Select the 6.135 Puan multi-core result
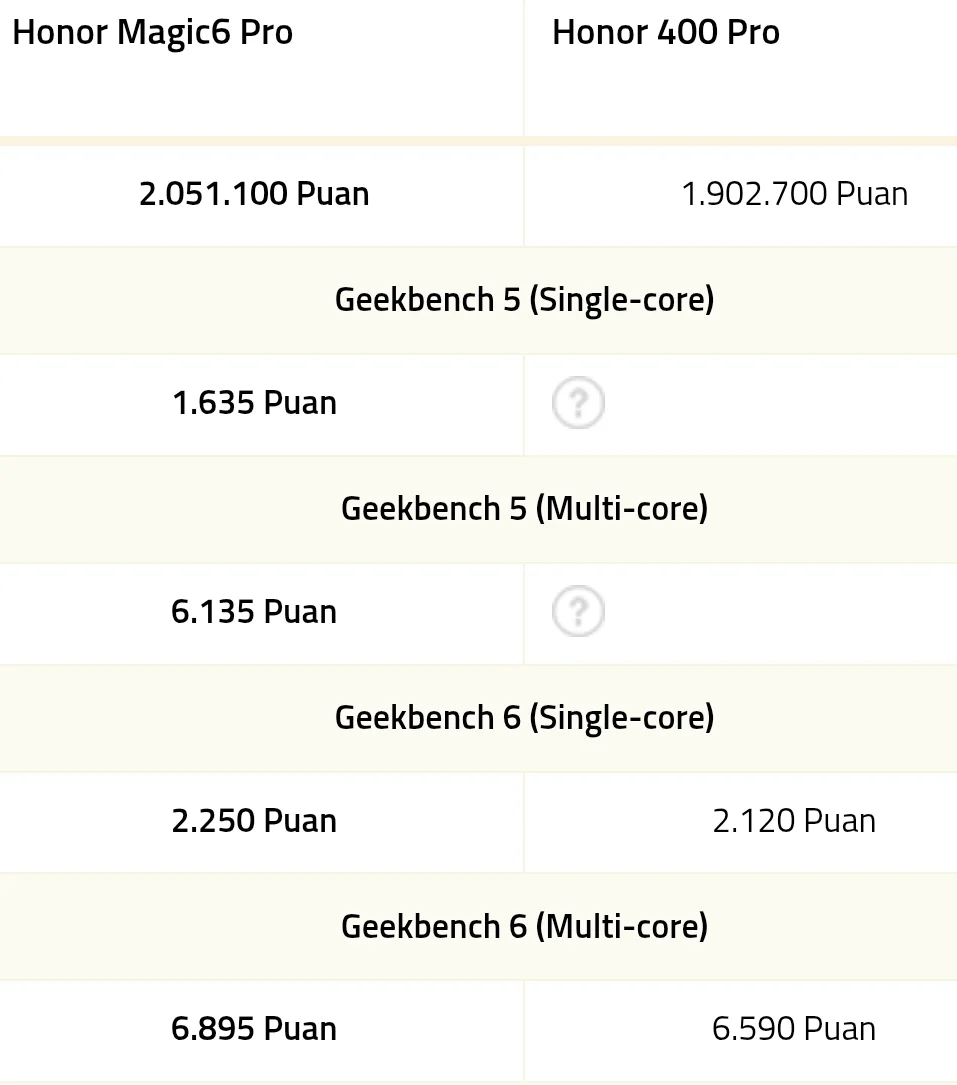This screenshot has height=1085, width=957. point(254,612)
